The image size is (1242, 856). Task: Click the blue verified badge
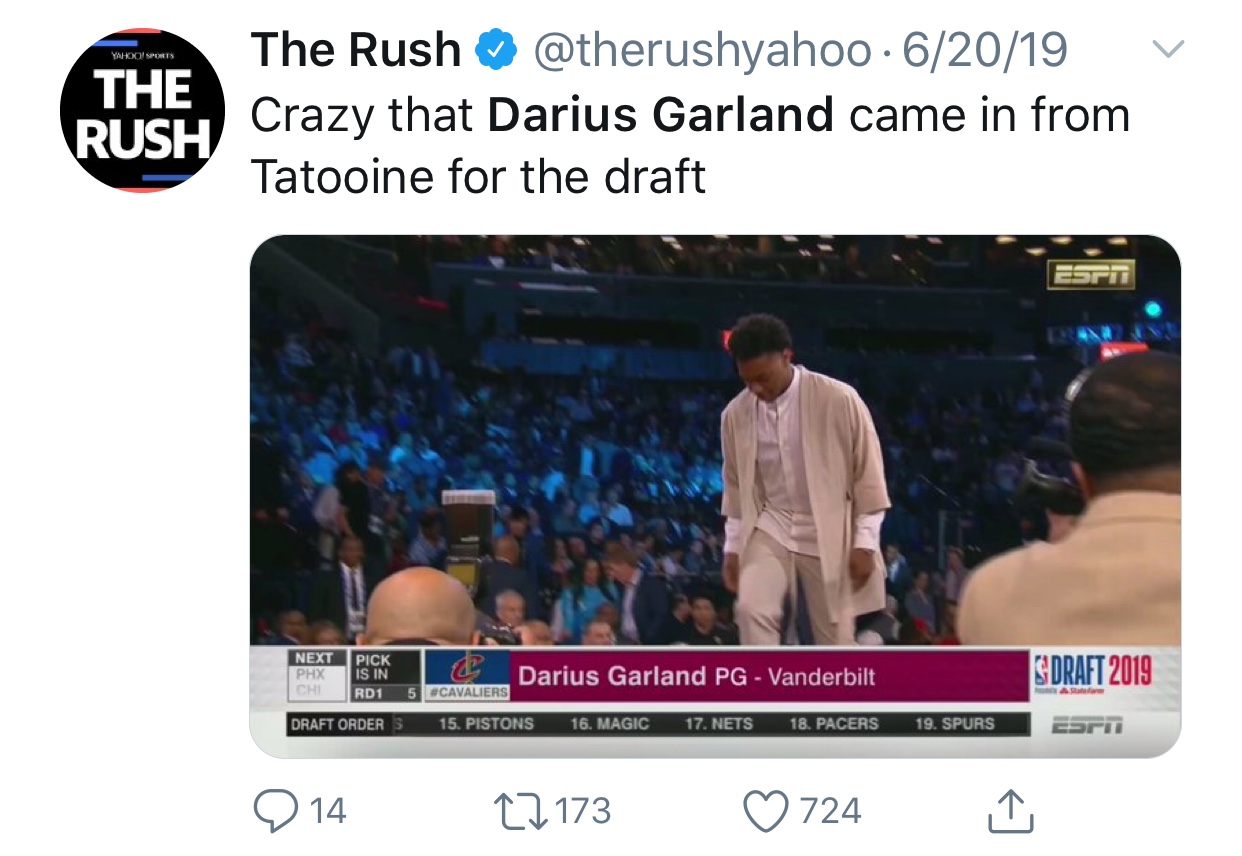click(x=497, y=51)
